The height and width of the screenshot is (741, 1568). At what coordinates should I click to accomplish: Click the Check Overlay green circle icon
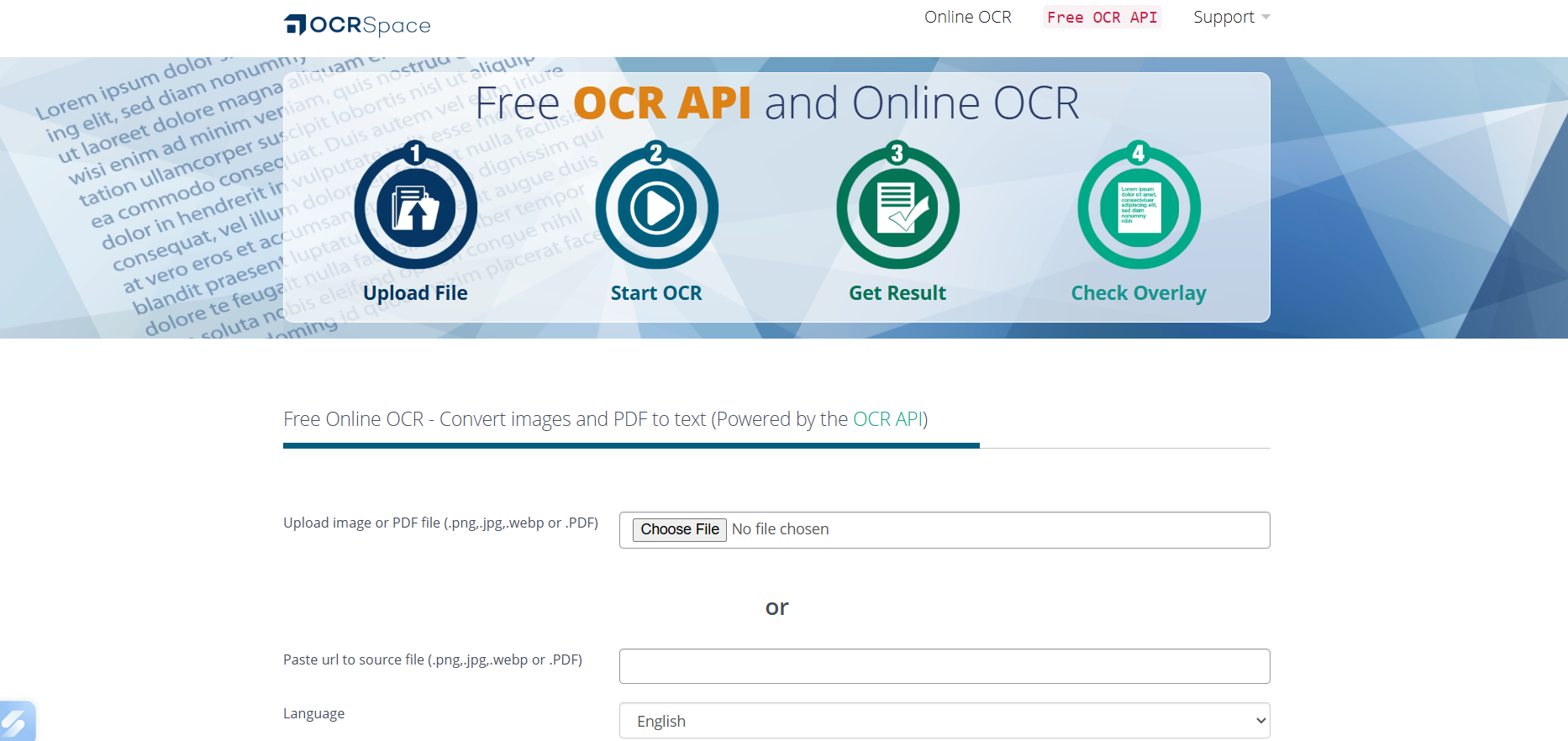tap(1139, 208)
